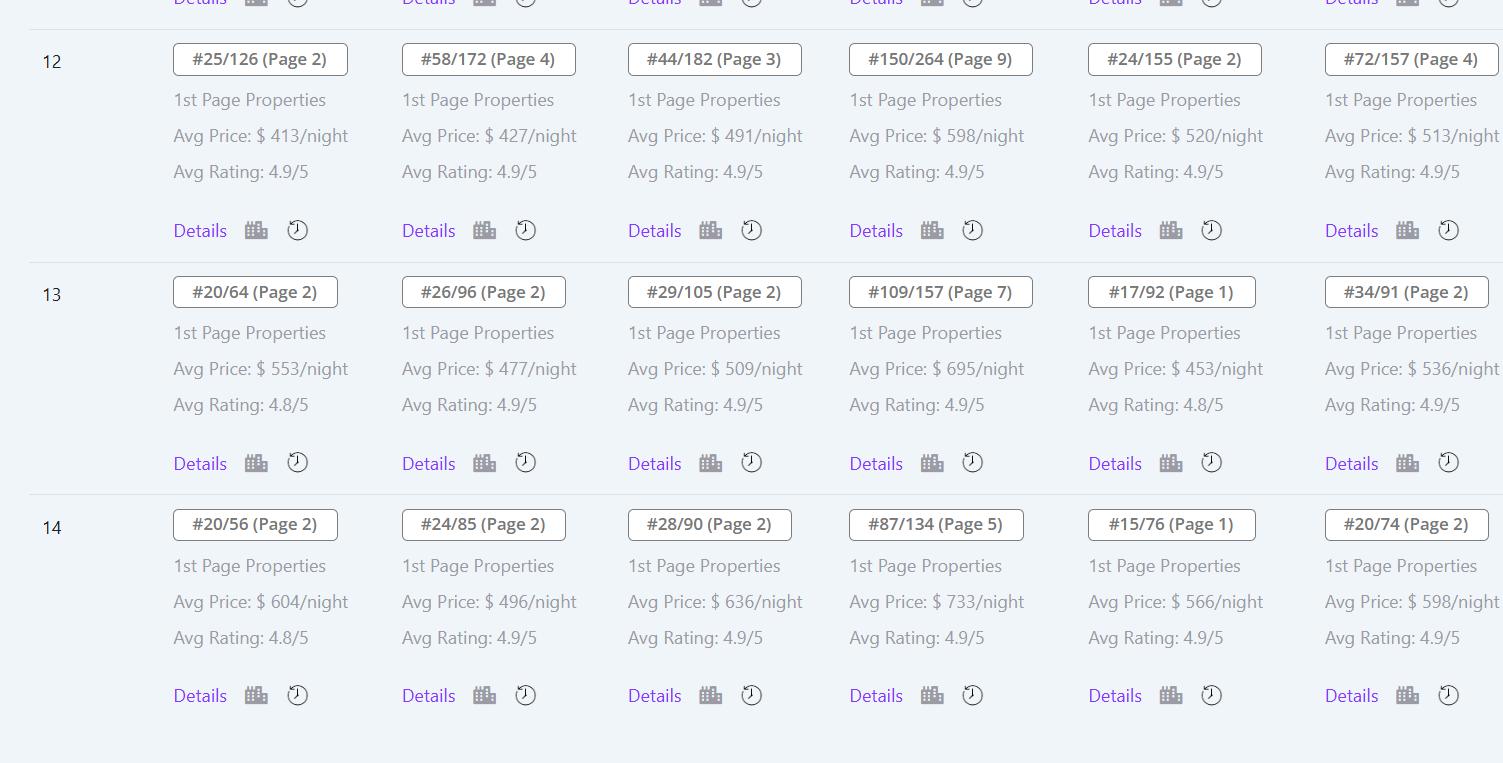Click Details link in the #109/157 cell
The height and width of the screenshot is (763, 1503).
876,463
